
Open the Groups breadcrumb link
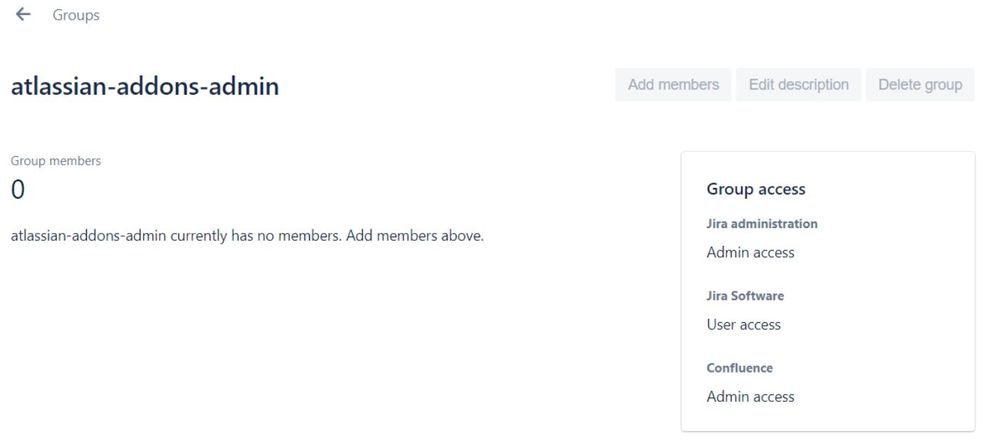pos(76,16)
